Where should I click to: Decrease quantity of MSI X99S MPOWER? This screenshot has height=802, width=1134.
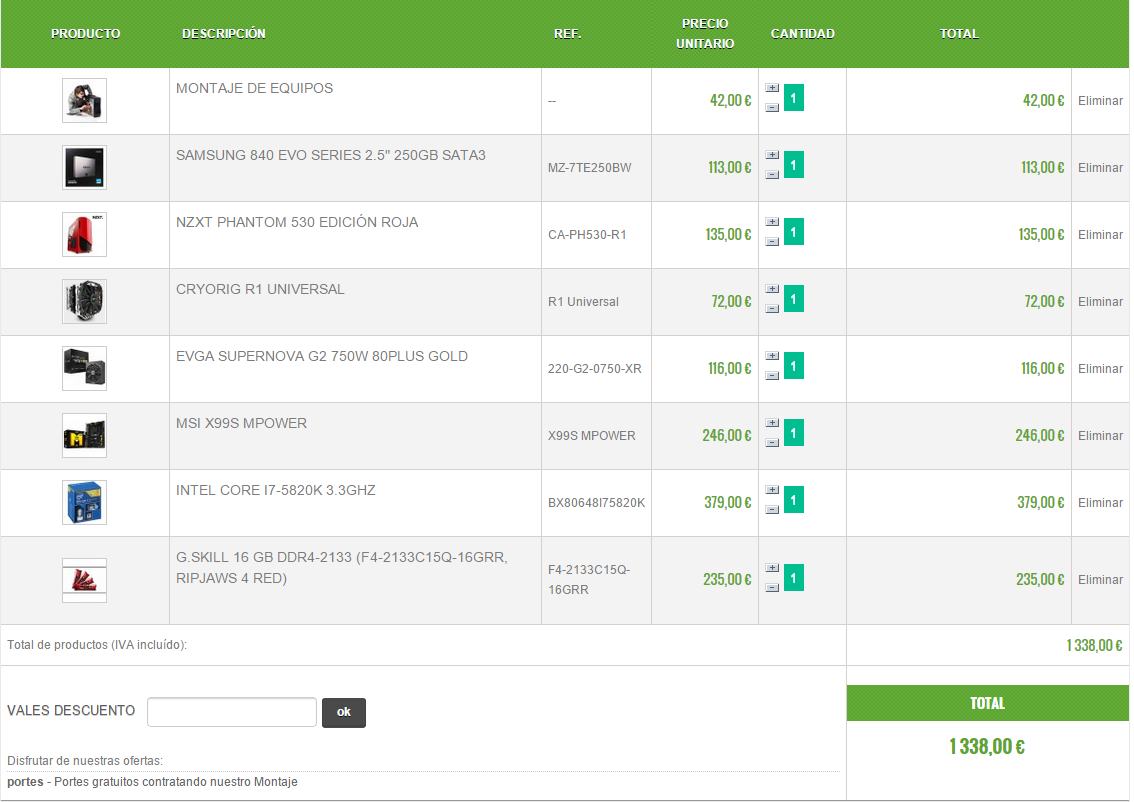[x=772, y=443]
